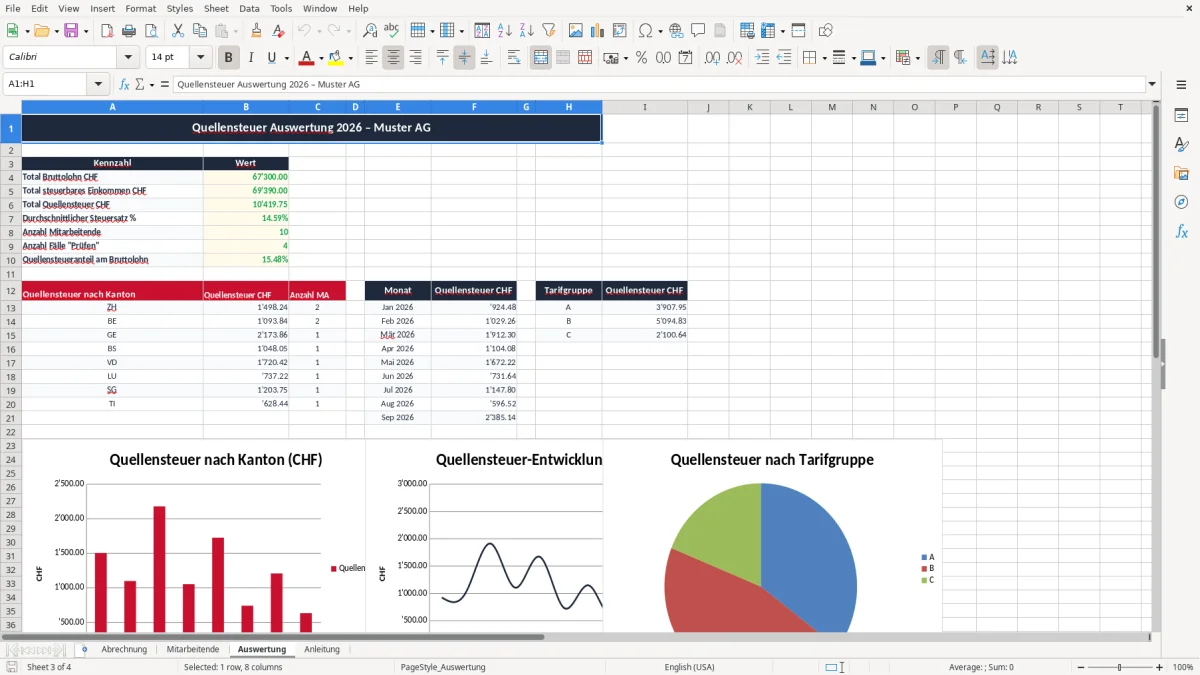Click zoom in plus button
This screenshot has width=1200, height=675.
pos(1159,667)
